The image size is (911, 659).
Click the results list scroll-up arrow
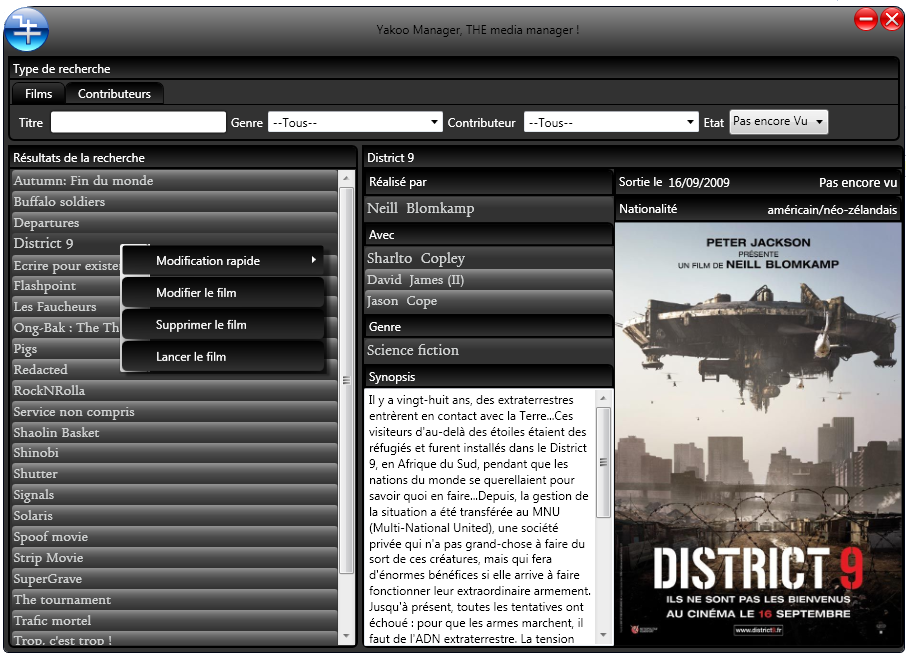point(346,178)
